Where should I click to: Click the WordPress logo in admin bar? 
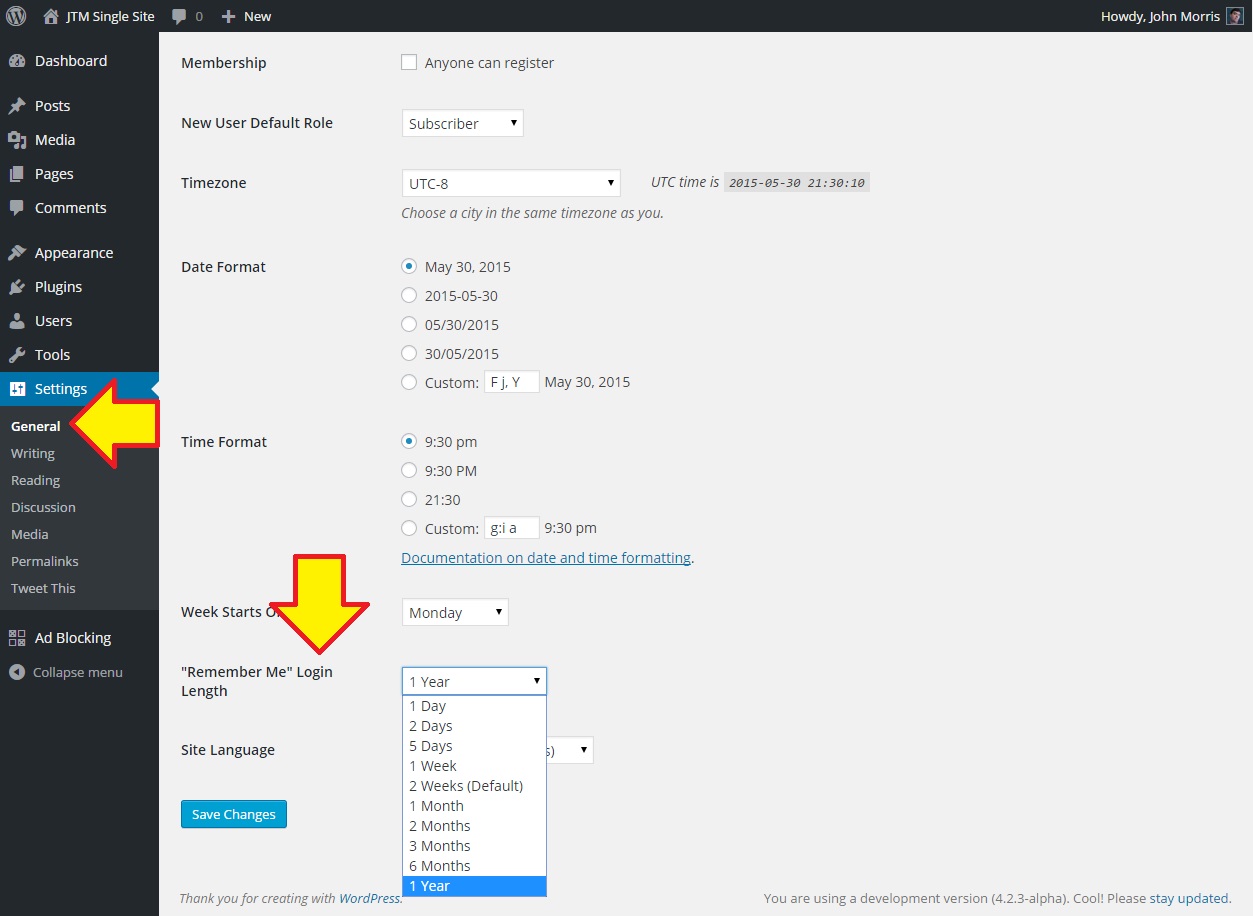click(15, 15)
